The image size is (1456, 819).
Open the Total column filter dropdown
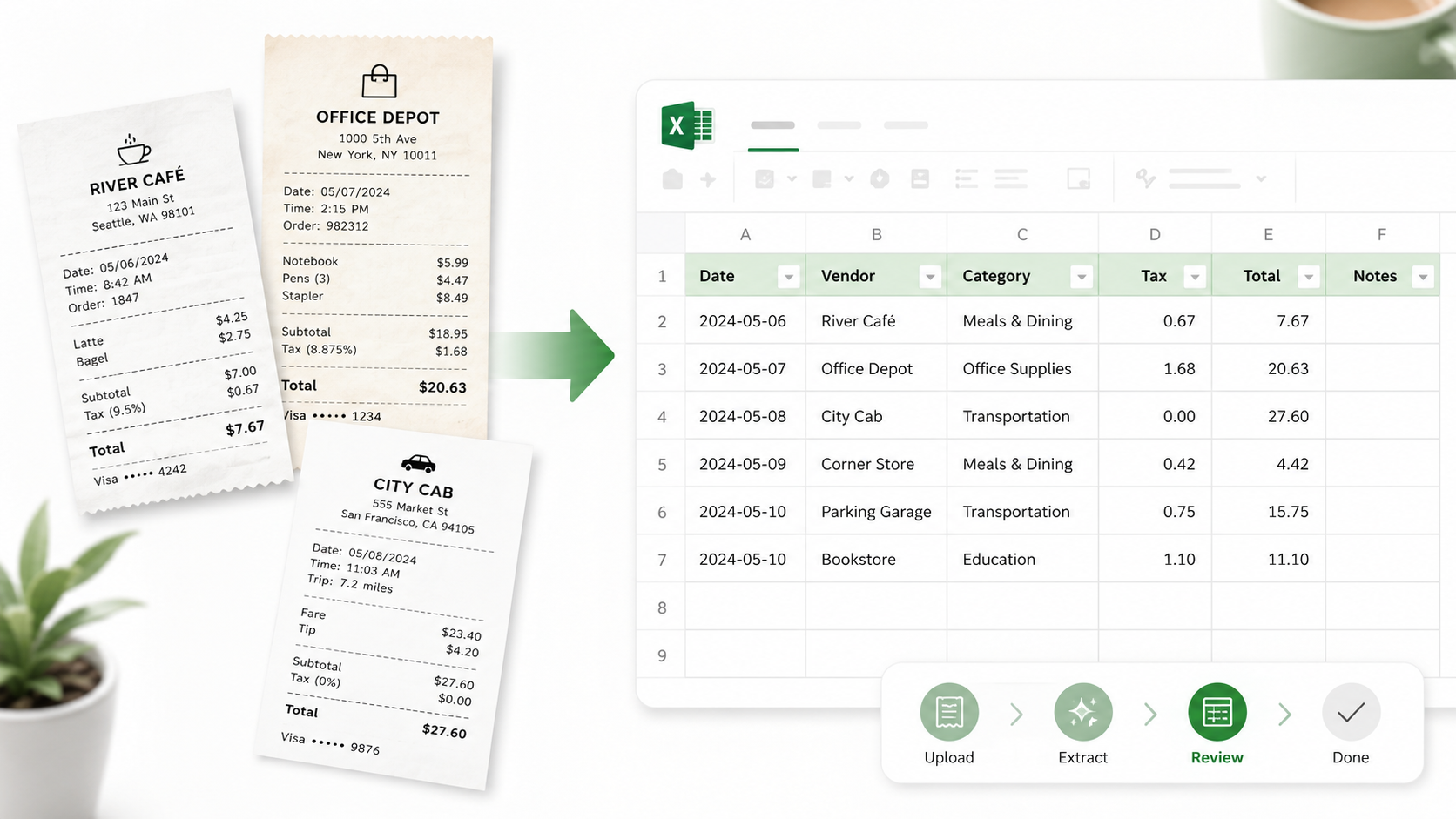1308,277
